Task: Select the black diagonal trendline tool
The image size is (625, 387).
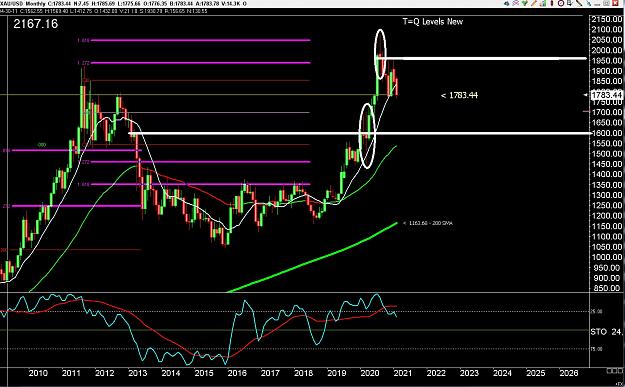Action: coord(579,3)
